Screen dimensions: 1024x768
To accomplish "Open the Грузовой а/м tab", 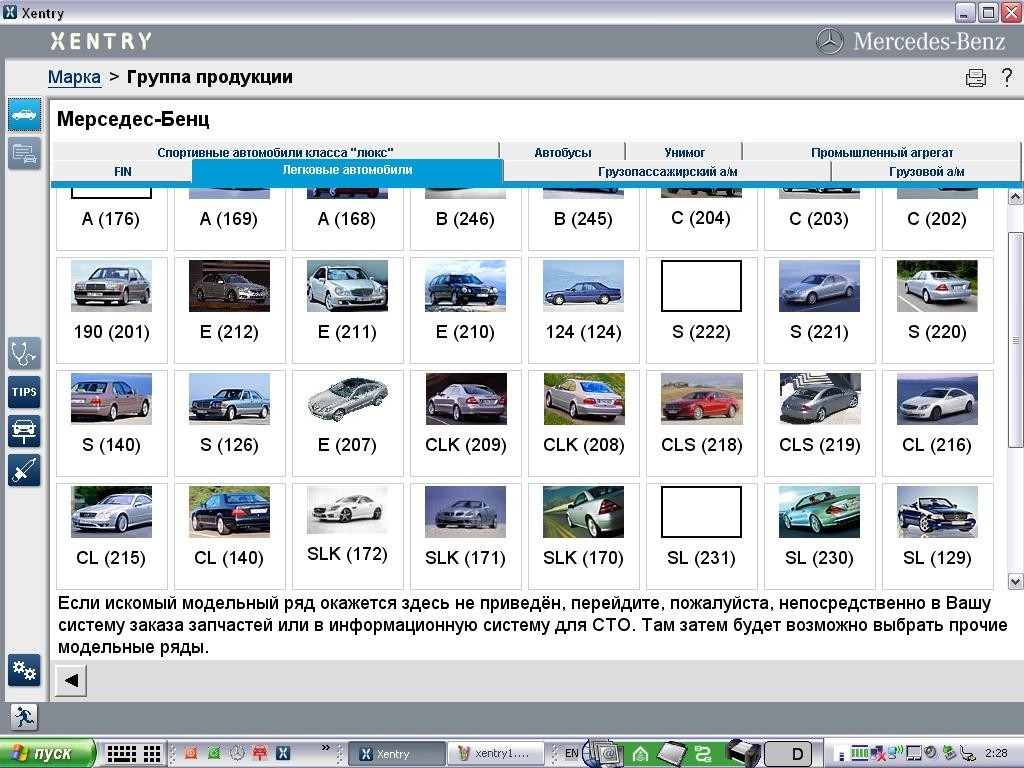I will [x=926, y=172].
